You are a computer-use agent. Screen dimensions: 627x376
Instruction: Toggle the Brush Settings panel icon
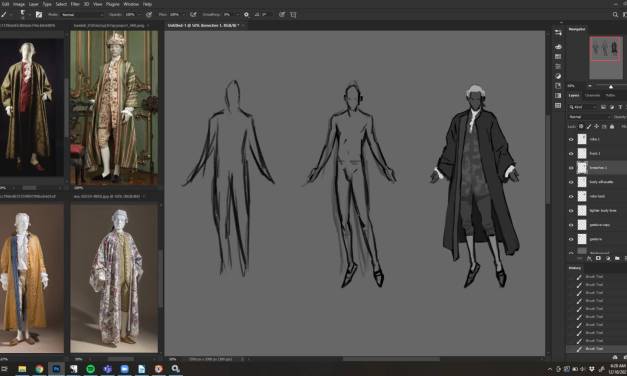click(39, 14)
